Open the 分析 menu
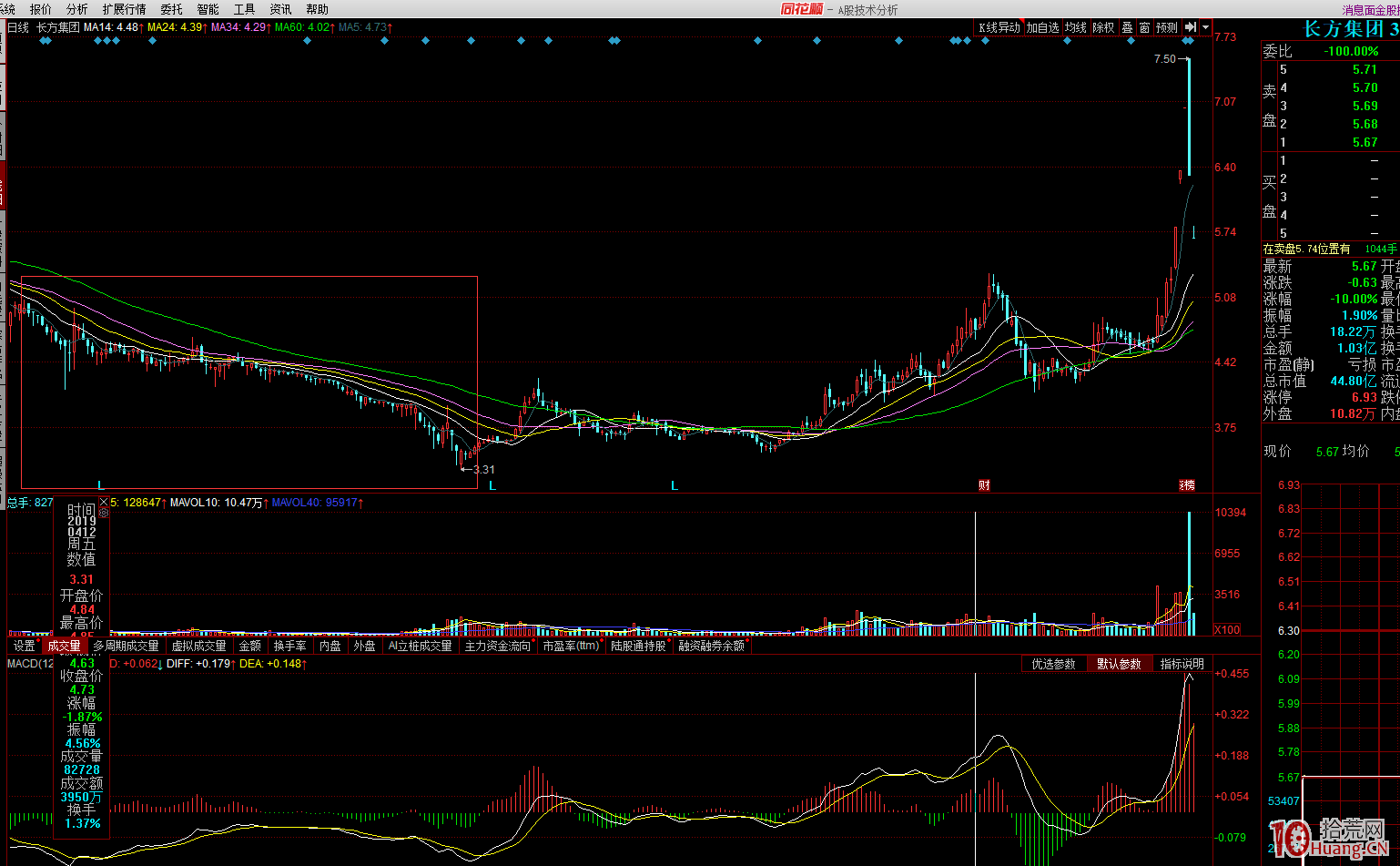The width and height of the screenshot is (1400, 866). 77,9
